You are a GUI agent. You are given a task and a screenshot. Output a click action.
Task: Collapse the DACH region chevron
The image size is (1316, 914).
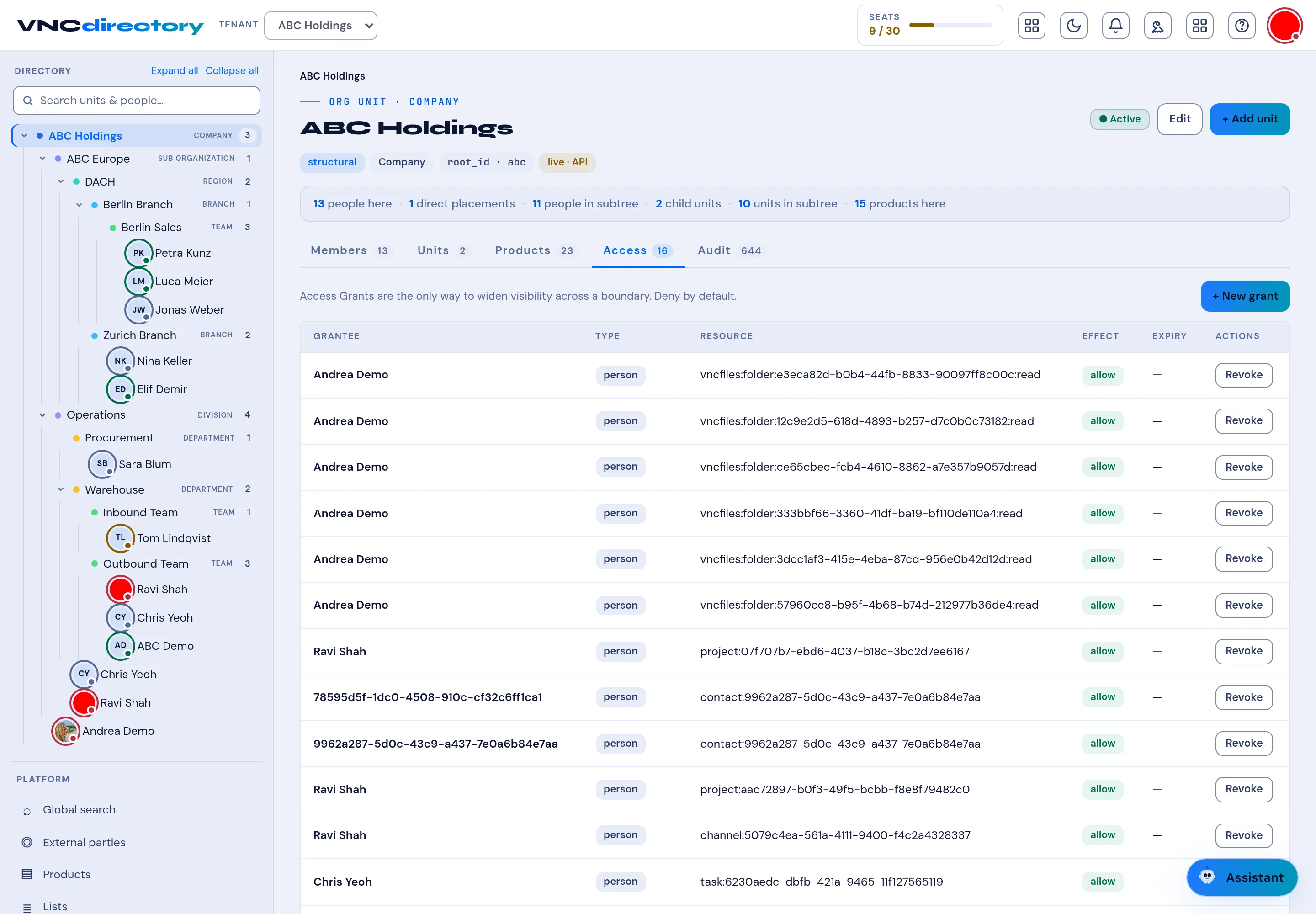tap(61, 181)
